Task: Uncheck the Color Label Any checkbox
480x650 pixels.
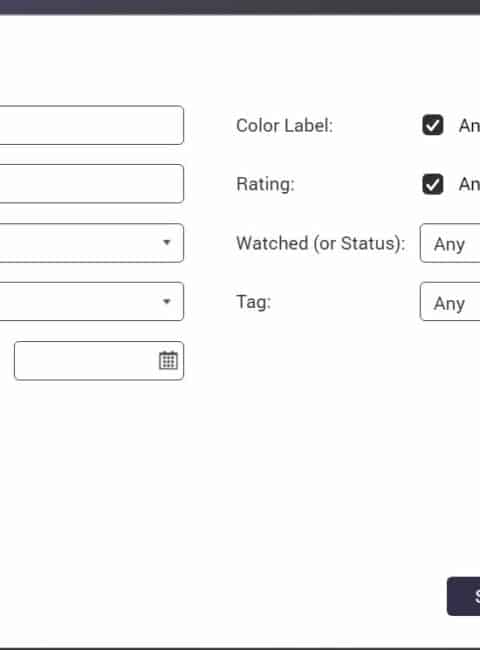Action: pyautogui.click(x=433, y=125)
